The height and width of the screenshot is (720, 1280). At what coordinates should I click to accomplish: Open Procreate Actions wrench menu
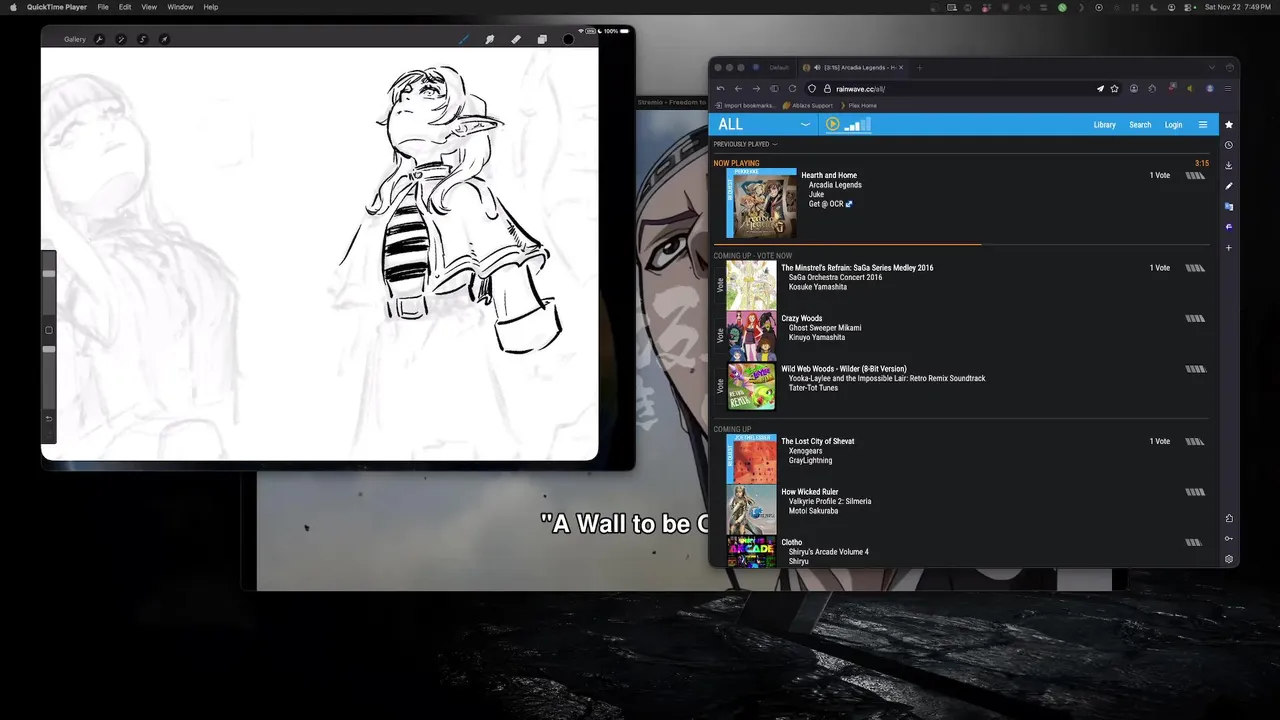coord(99,39)
